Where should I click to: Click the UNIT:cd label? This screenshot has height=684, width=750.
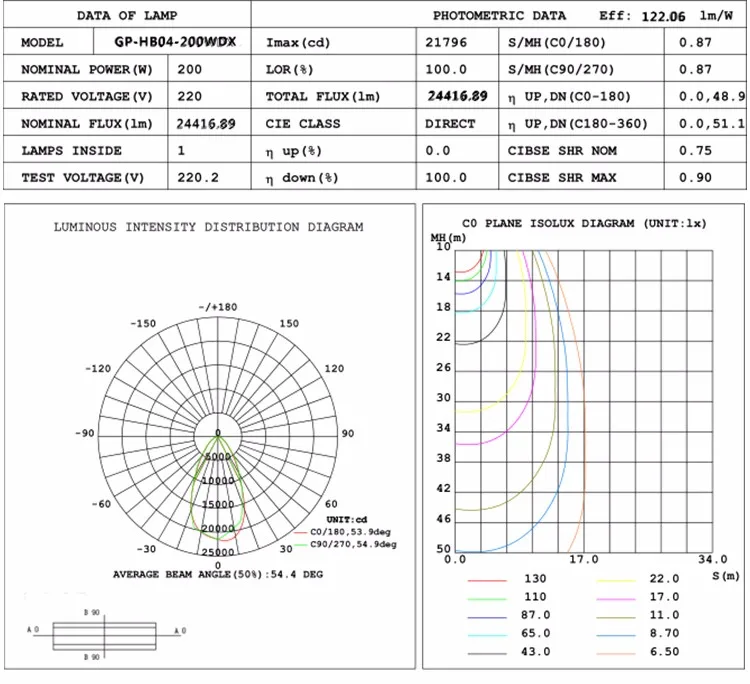(346, 519)
